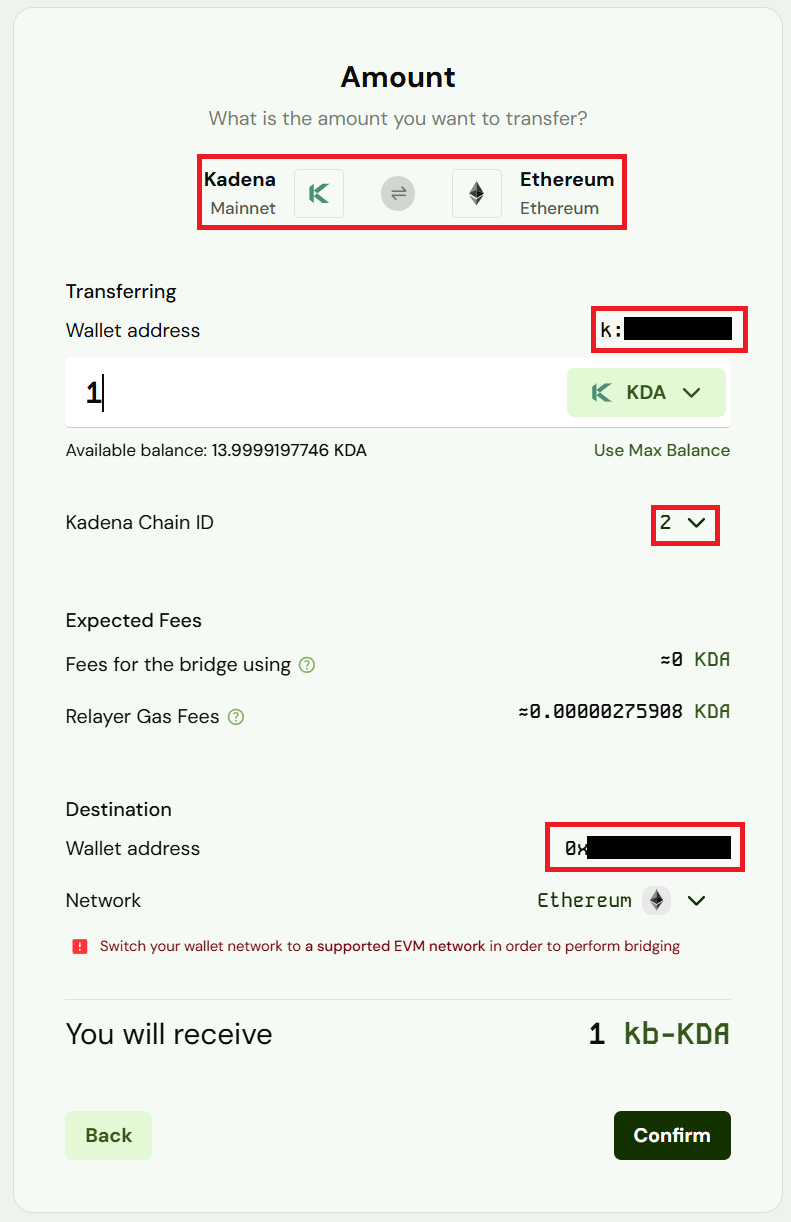
Task: Go Back to the previous step
Action: coord(108,1135)
